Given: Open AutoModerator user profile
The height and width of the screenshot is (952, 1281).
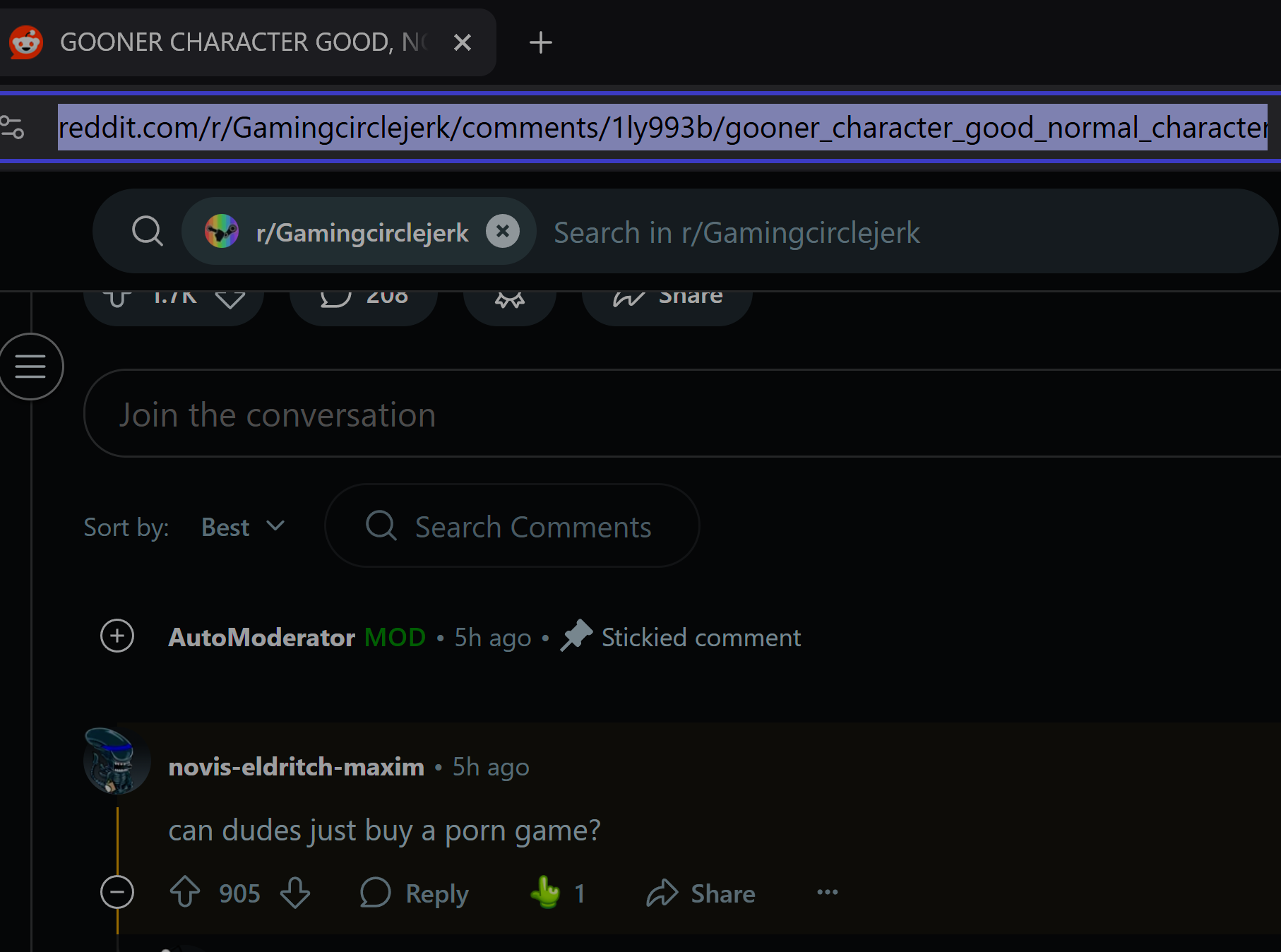Looking at the screenshot, I should coord(261,638).
